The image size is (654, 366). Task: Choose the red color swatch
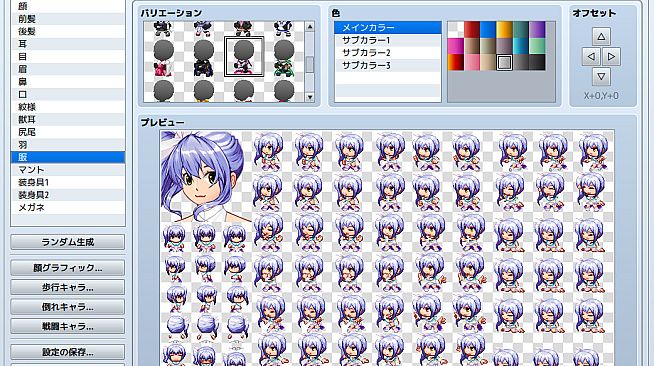tap(472, 30)
